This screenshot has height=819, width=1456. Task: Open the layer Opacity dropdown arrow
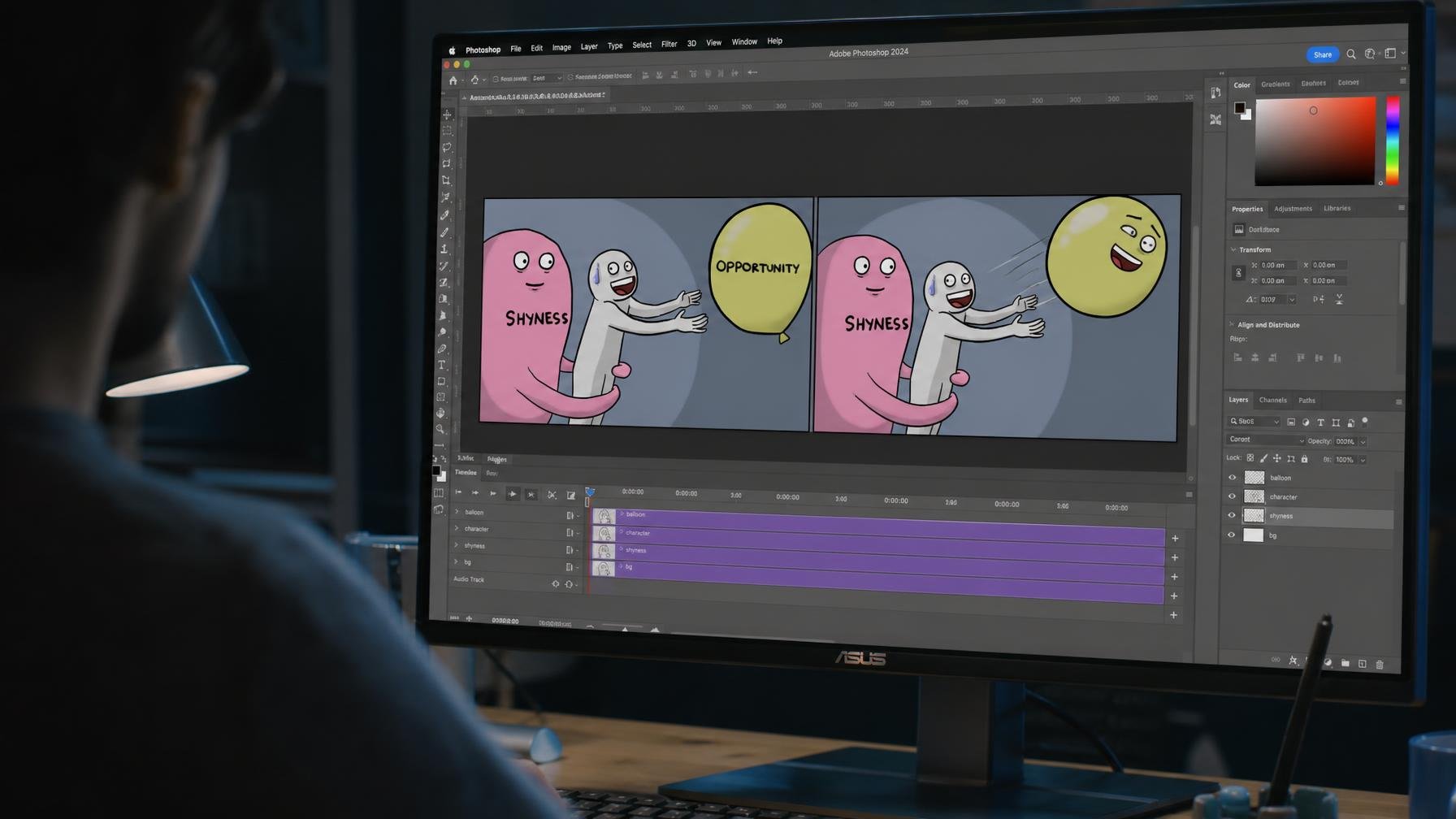pyautogui.click(x=1363, y=442)
